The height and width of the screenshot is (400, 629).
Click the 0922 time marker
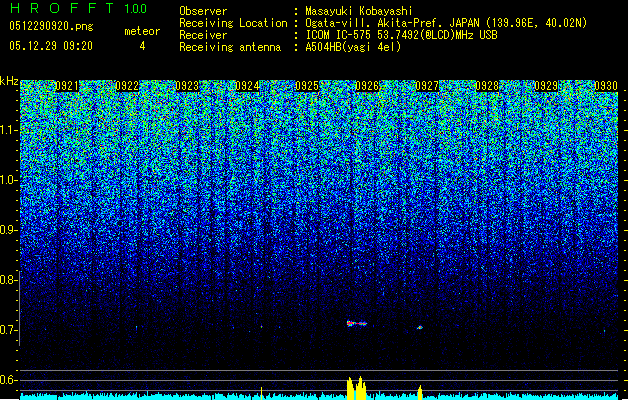coord(127,86)
